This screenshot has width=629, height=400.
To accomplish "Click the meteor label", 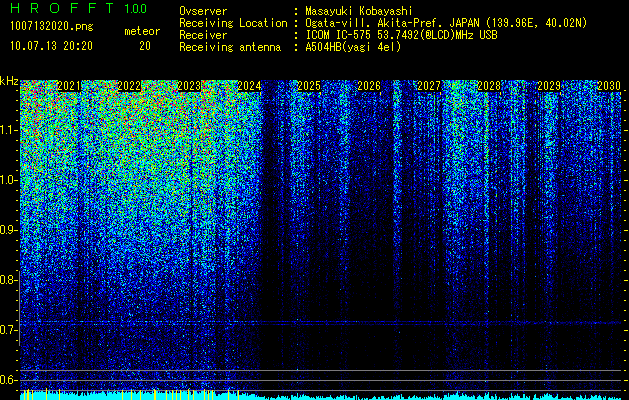I will click(142, 31).
